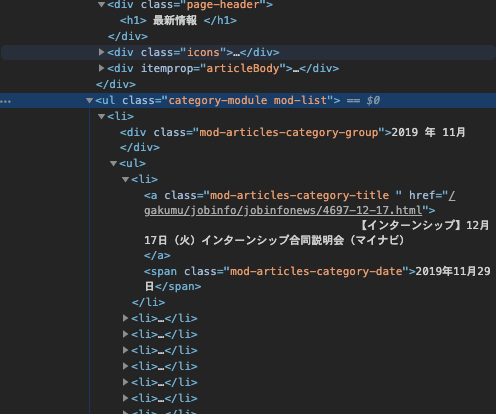Expand the div class="icons" node
Screen dimensions: 496x414
pyautogui.click(x=102, y=52)
